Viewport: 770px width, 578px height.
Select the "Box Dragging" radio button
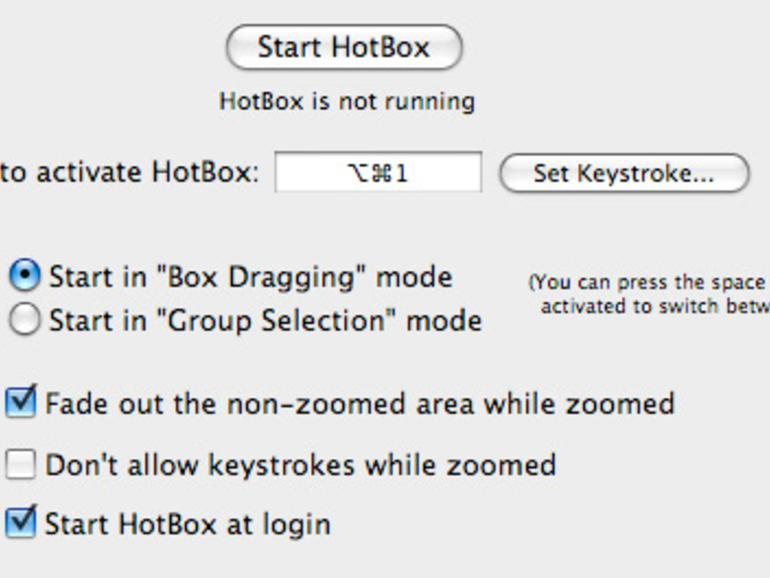coord(26,276)
